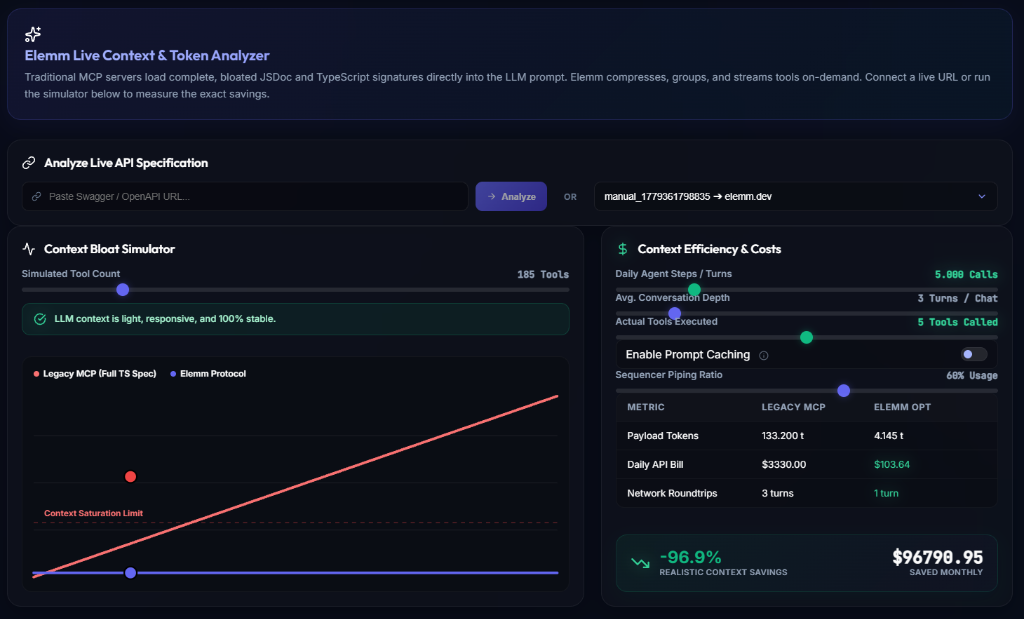
Task: Click the ELEMM OPT column header
Action: (903, 407)
